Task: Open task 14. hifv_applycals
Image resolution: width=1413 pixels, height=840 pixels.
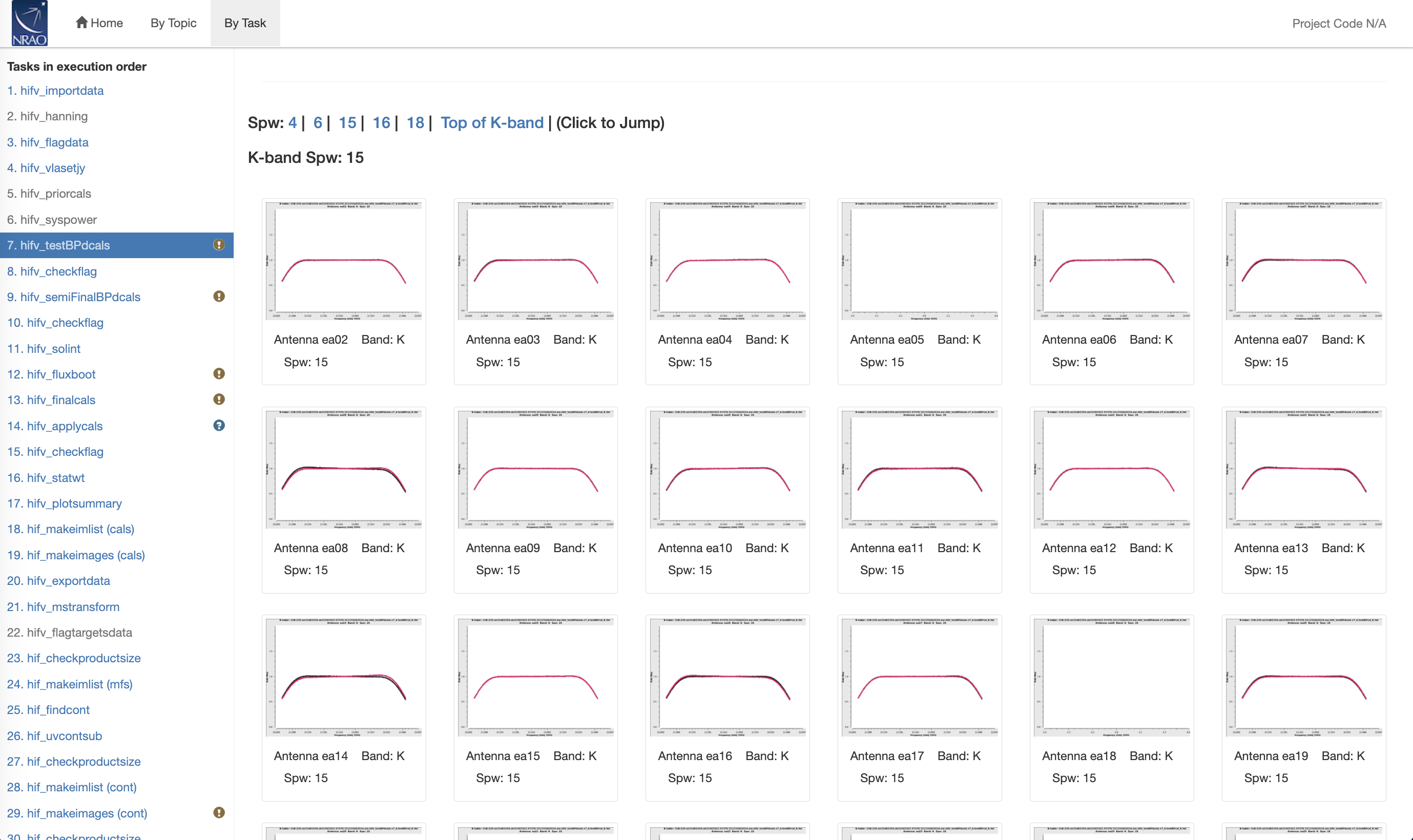Action: click(55, 426)
